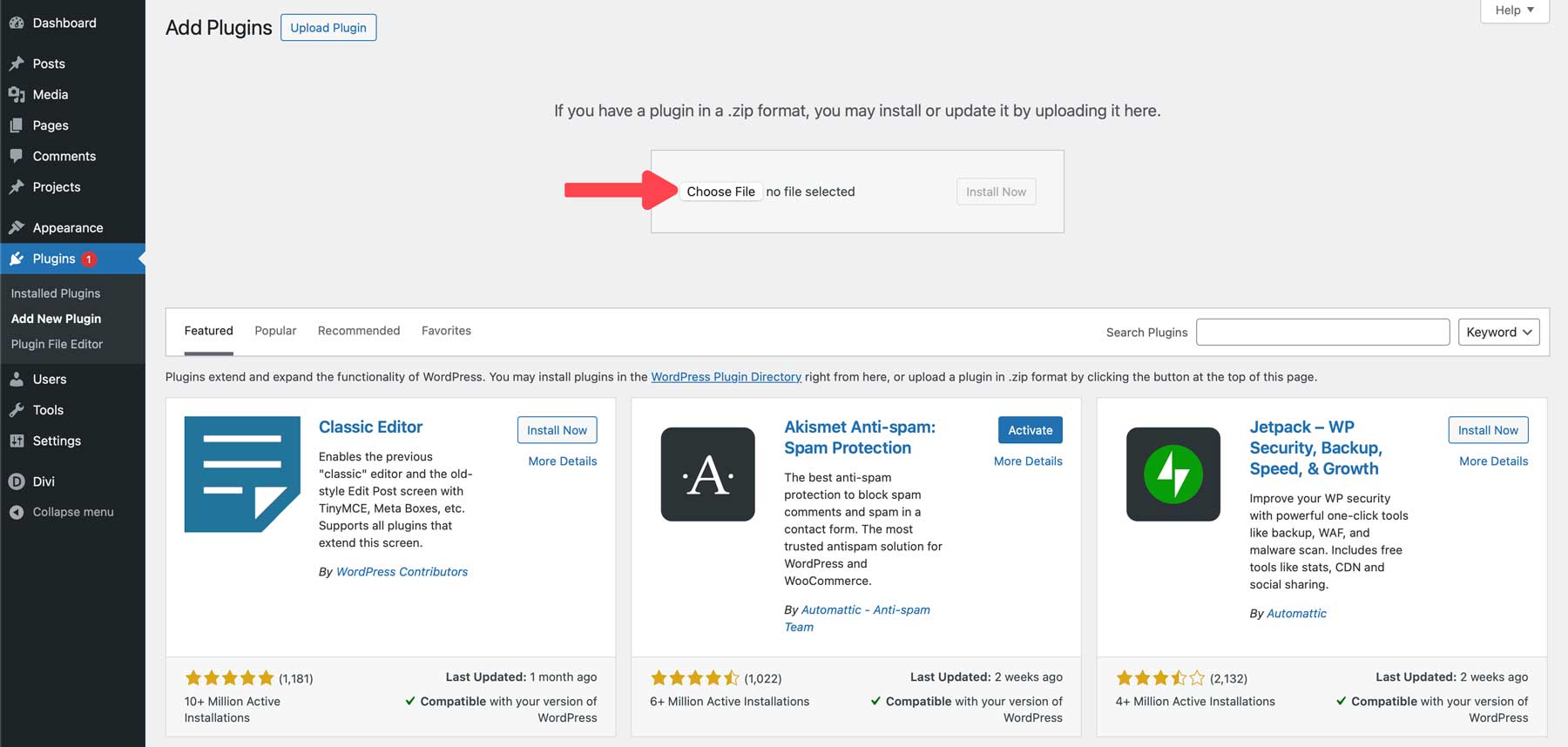Switch to the Popular plugins tab
The image size is (1568, 747).
pyautogui.click(x=275, y=331)
